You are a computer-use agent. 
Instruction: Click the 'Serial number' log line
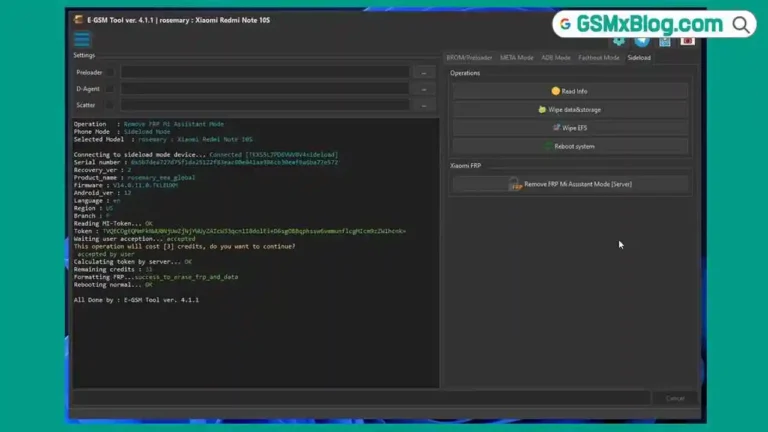pos(206,162)
